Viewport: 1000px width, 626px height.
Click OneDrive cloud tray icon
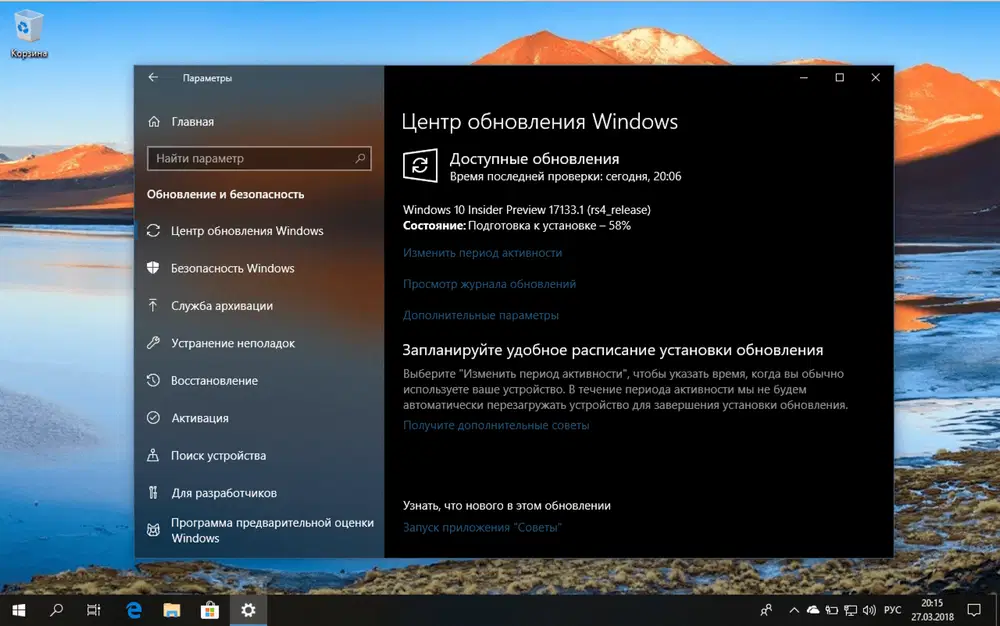[x=813, y=610]
